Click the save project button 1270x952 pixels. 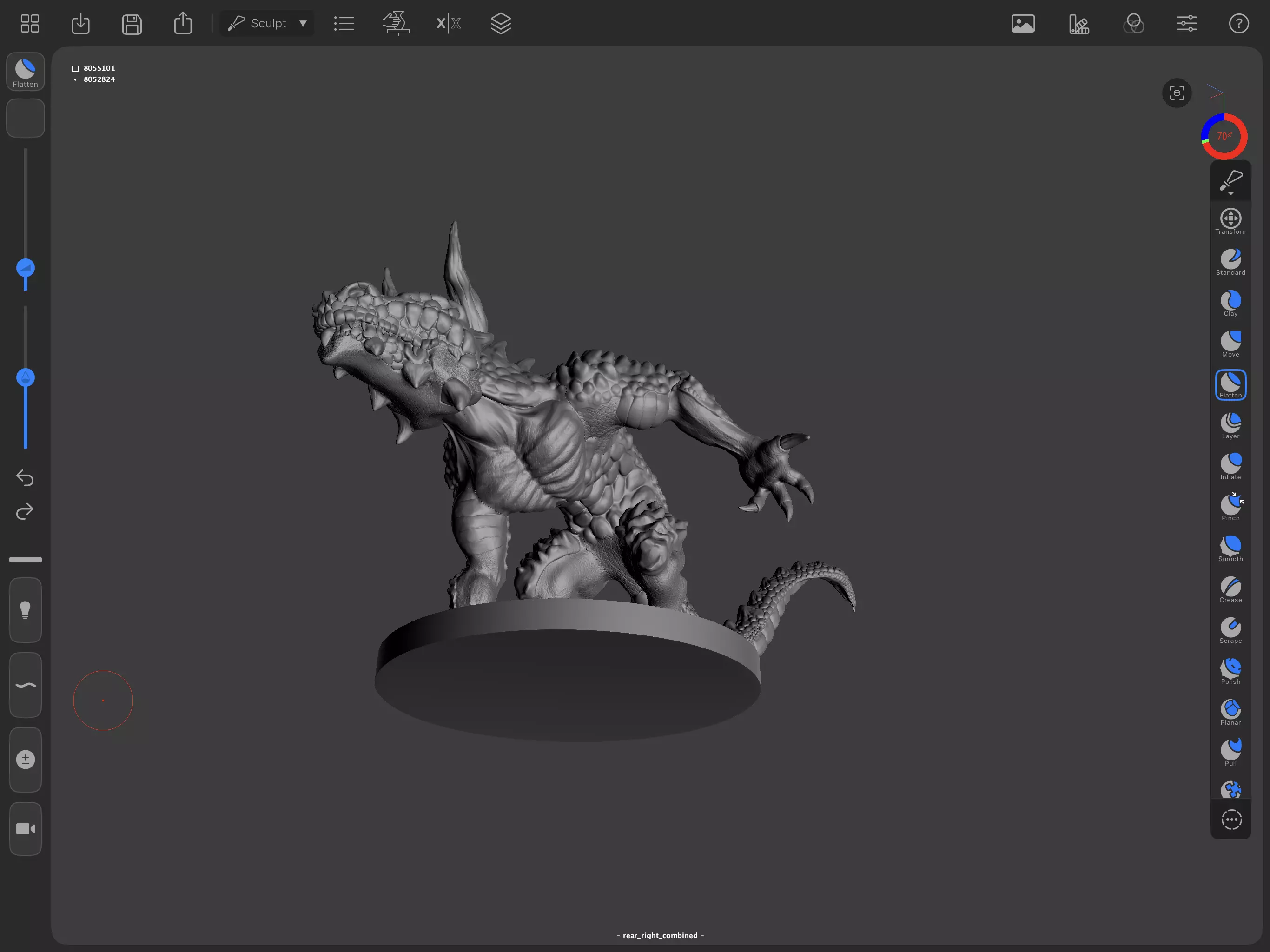point(132,24)
